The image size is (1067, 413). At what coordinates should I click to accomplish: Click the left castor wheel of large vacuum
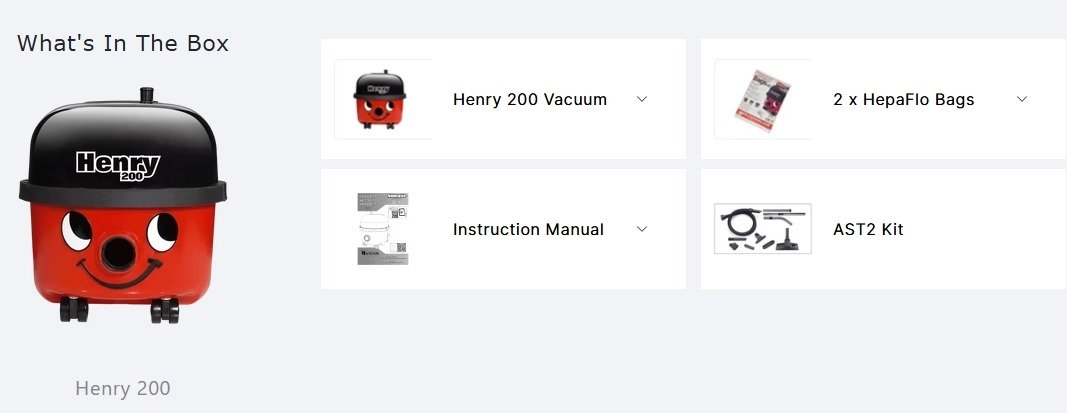(73, 310)
